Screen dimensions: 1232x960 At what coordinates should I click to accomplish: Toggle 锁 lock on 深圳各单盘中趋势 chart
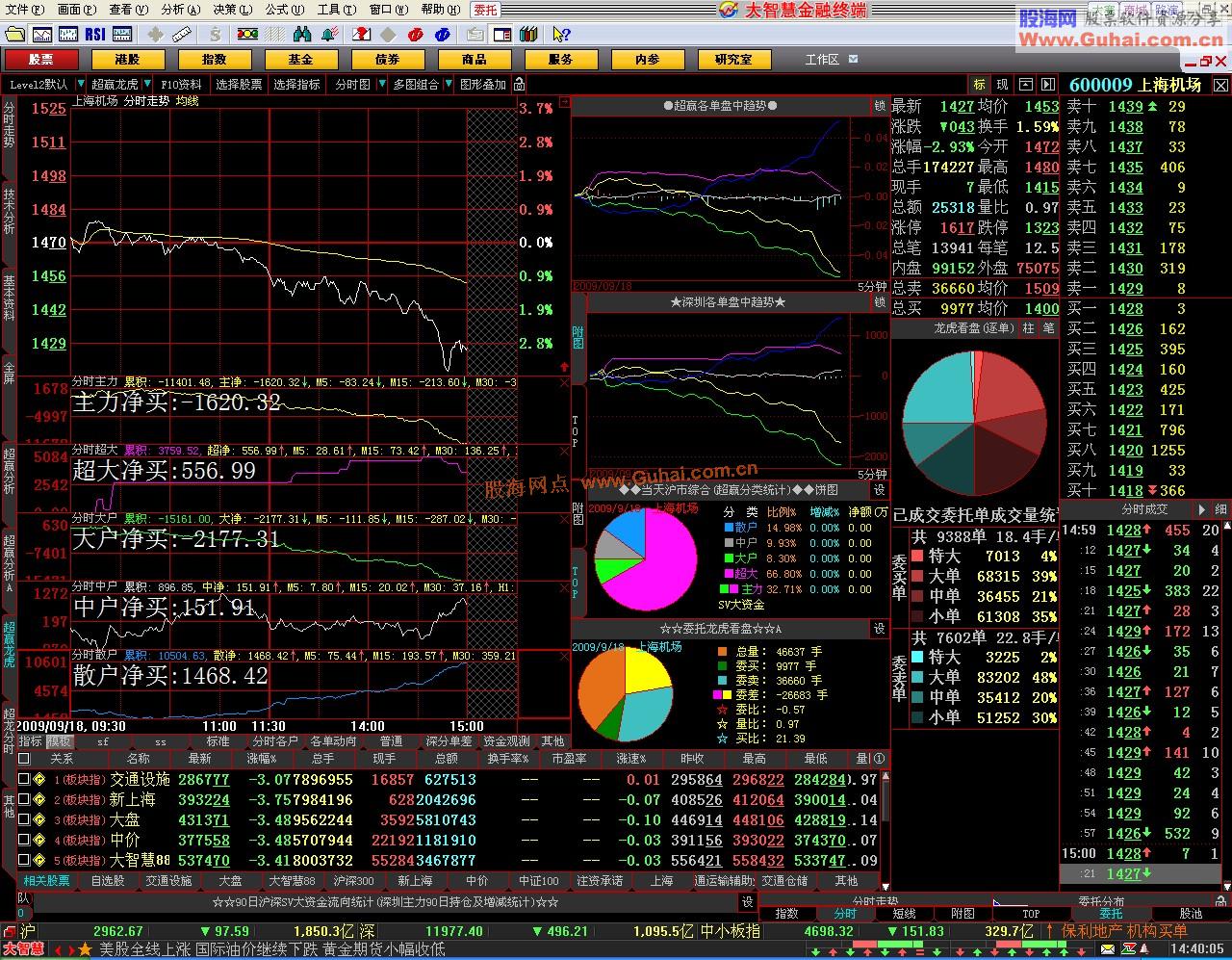pos(879,302)
